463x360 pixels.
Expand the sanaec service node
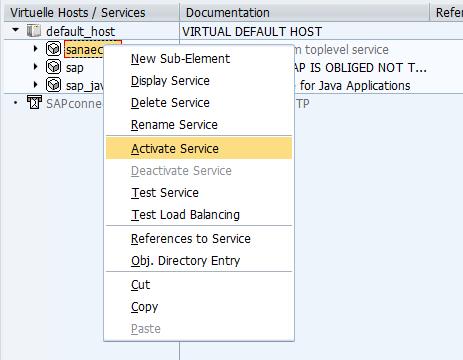pos(36,49)
